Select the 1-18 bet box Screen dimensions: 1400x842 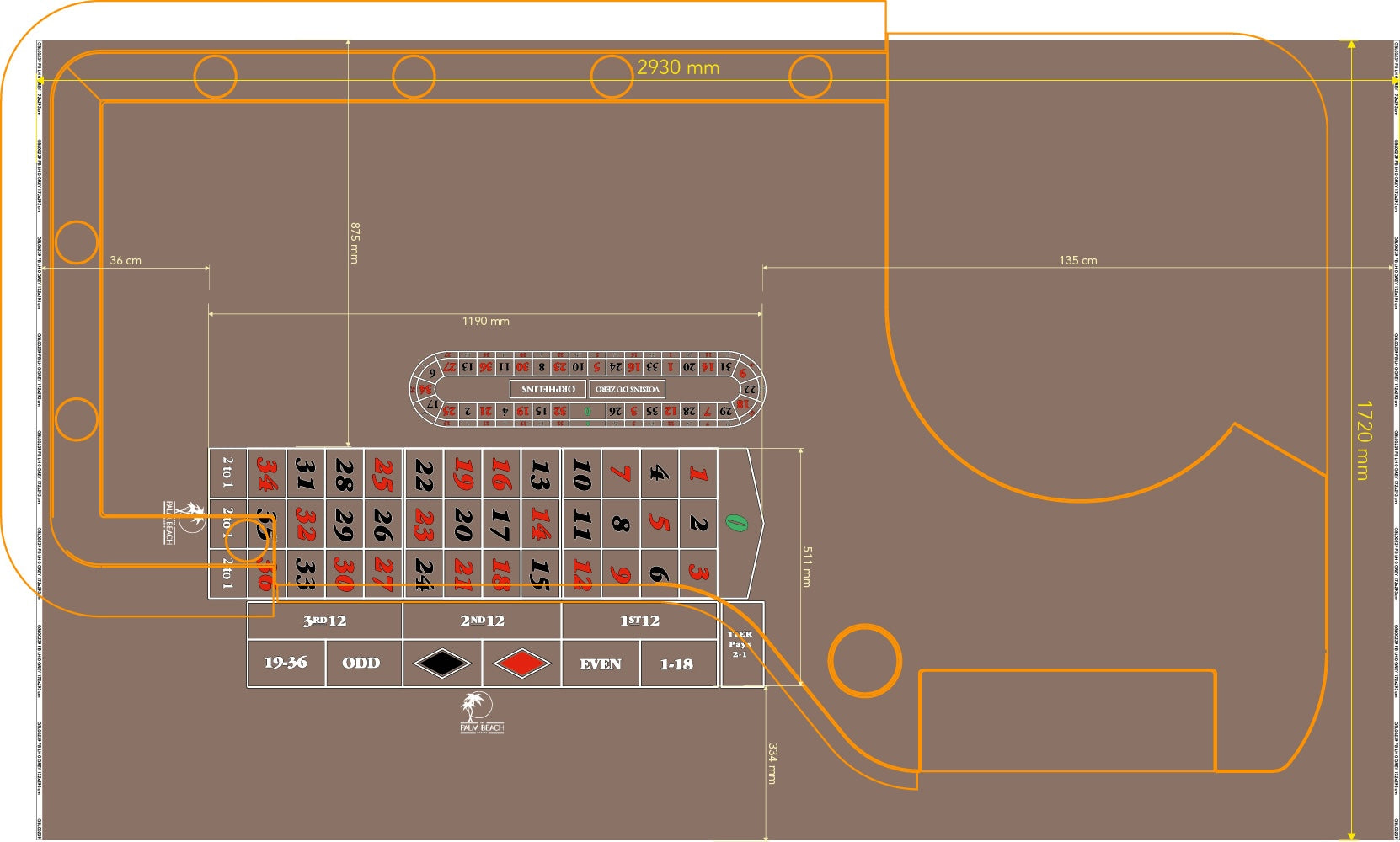677,663
